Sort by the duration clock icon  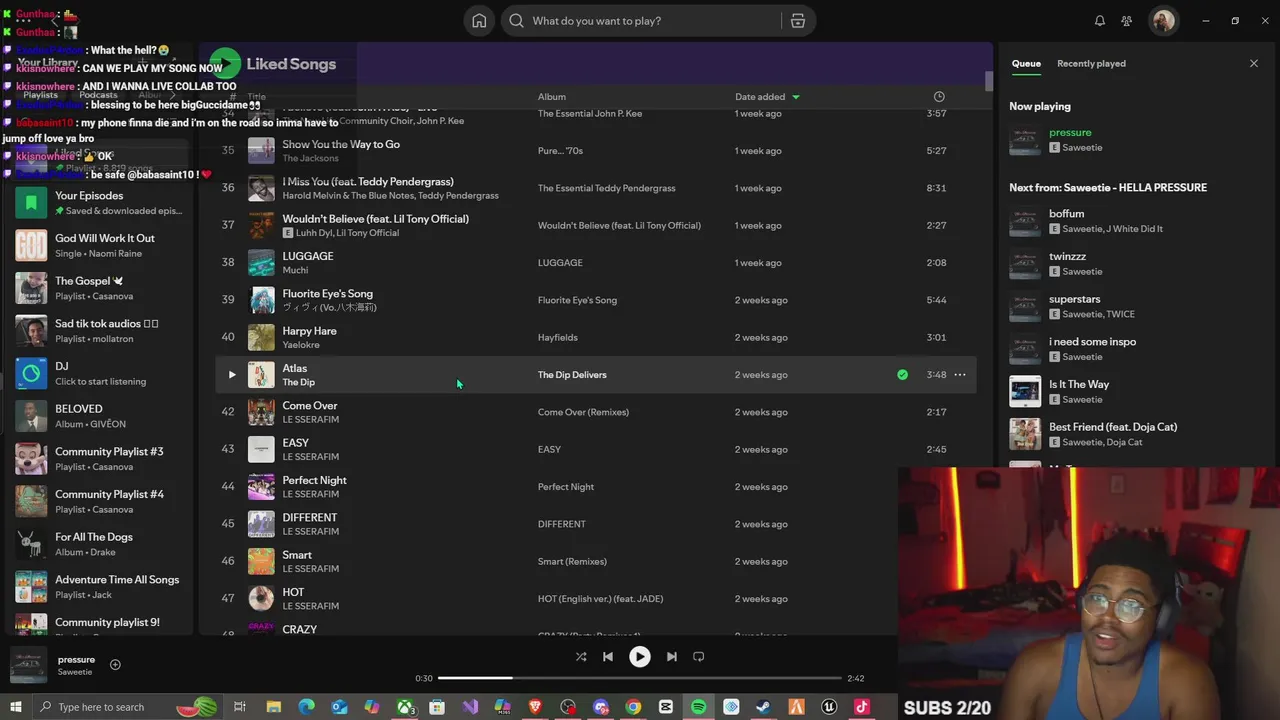[x=939, y=97]
